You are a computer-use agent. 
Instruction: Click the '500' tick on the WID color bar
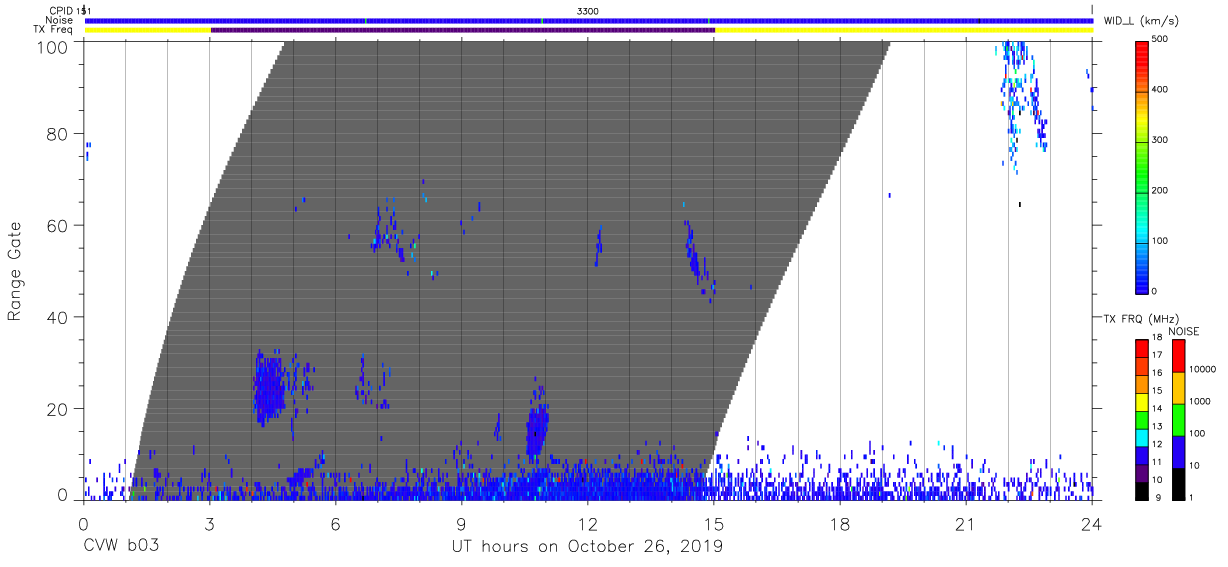point(1160,39)
